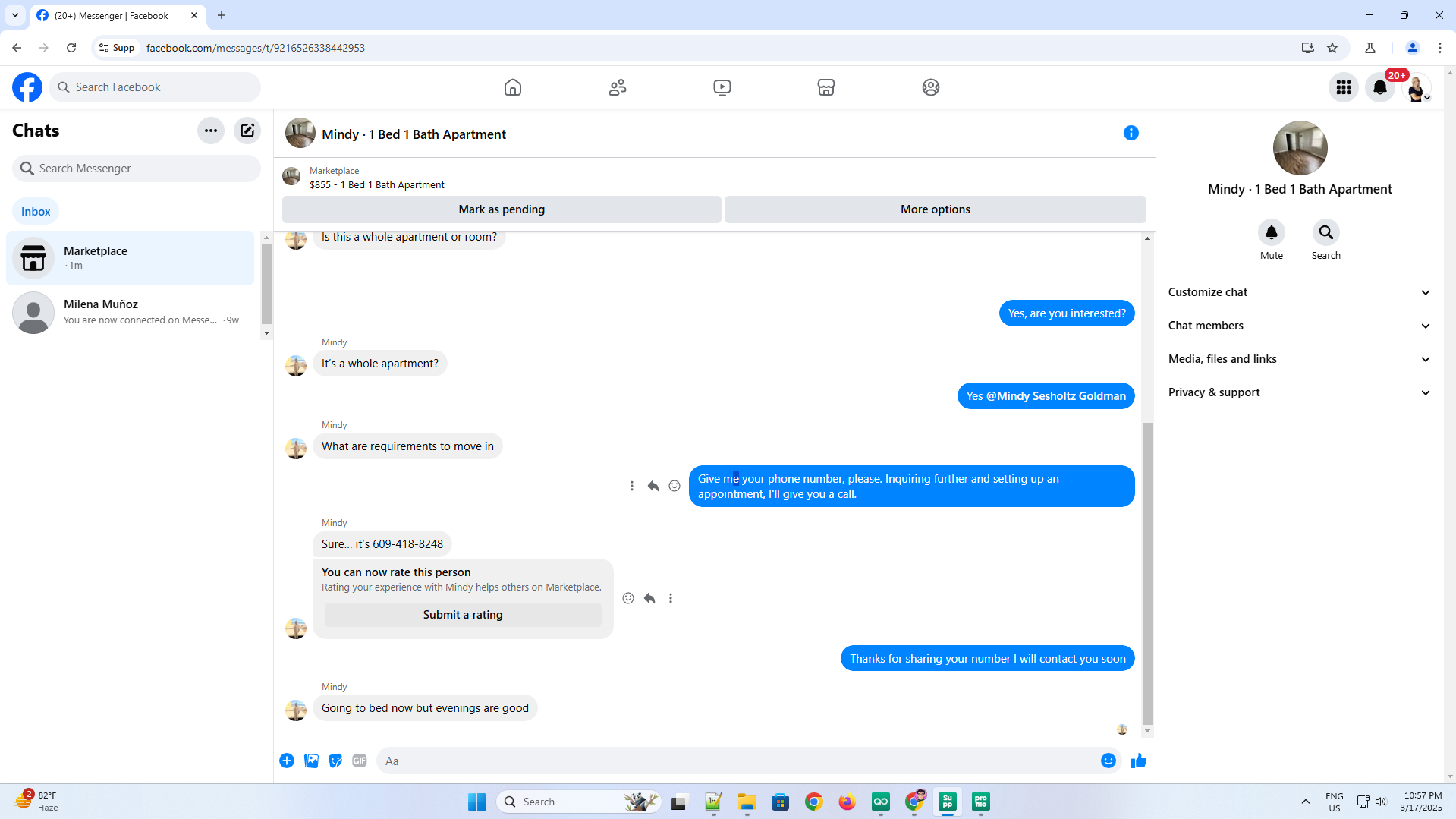Image resolution: width=1456 pixels, height=819 pixels.
Task: Click Mark as pending button
Action: [502, 209]
